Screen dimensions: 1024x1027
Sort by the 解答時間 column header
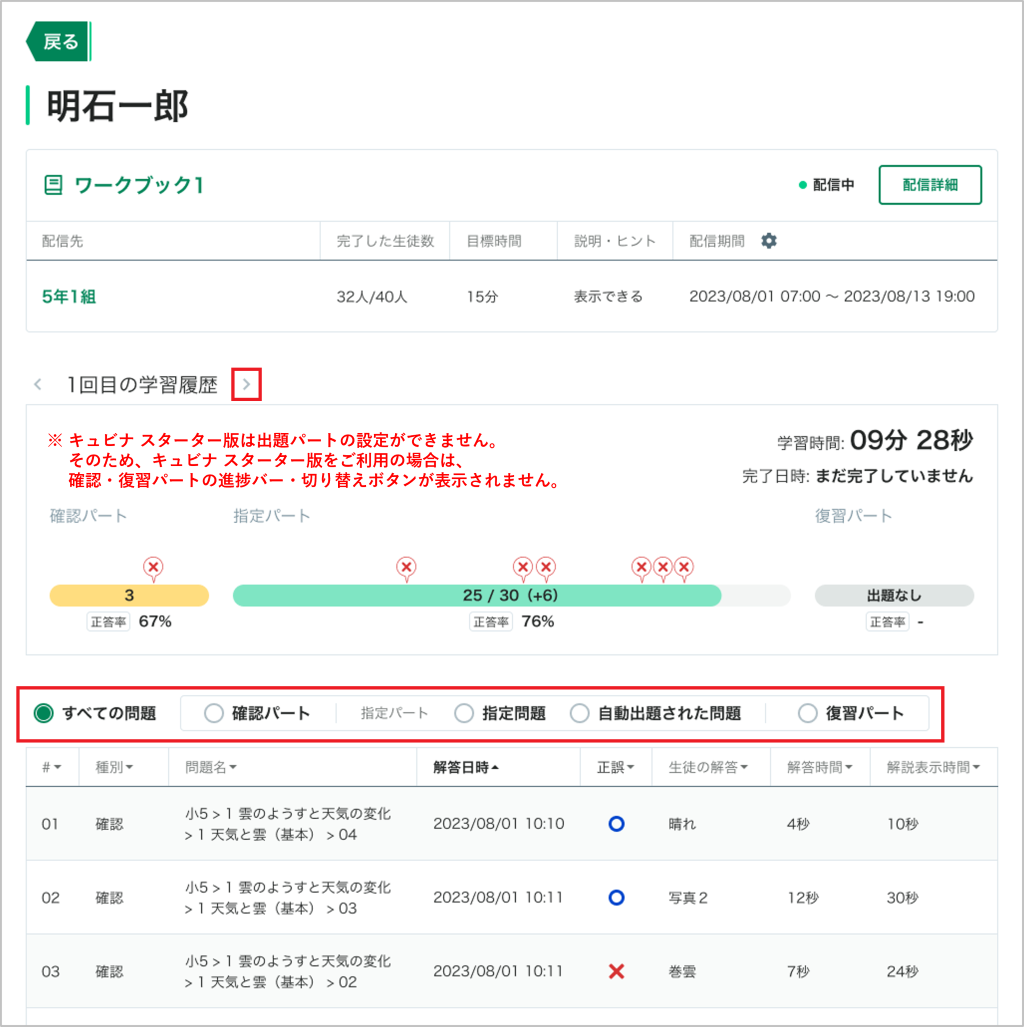[819, 767]
